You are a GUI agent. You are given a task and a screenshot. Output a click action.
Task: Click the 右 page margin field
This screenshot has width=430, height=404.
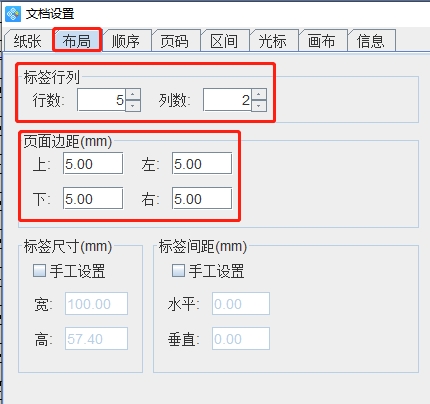click(202, 198)
